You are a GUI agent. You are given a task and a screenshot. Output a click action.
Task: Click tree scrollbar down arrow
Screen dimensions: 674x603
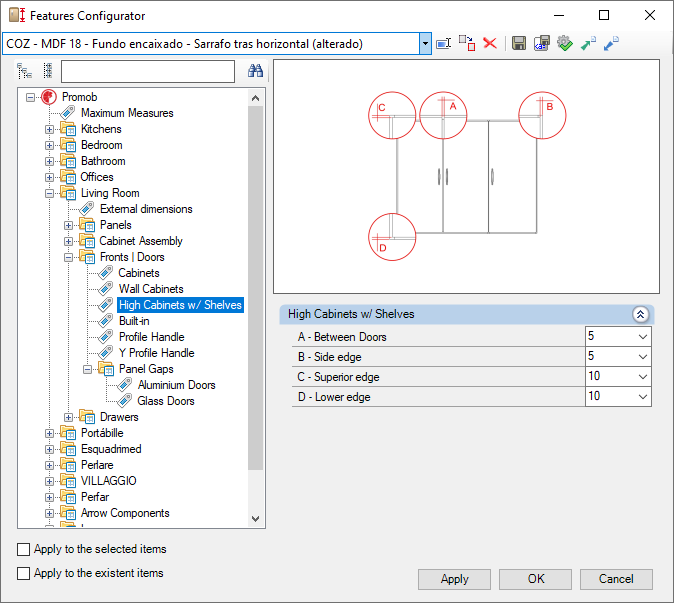[x=255, y=519]
